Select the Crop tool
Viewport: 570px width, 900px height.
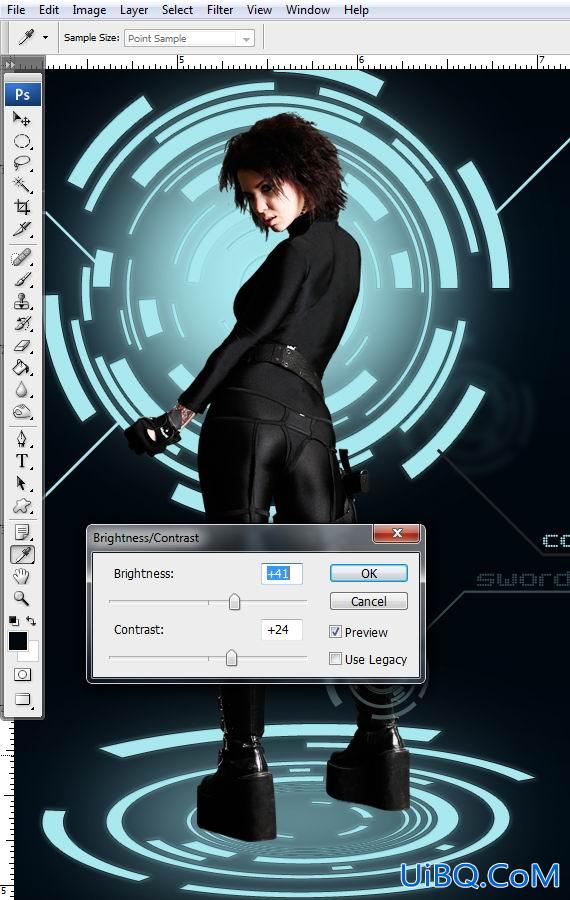[22, 206]
